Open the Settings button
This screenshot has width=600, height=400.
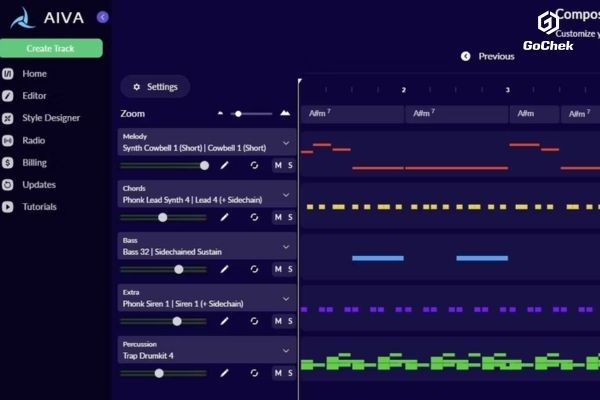[155, 87]
